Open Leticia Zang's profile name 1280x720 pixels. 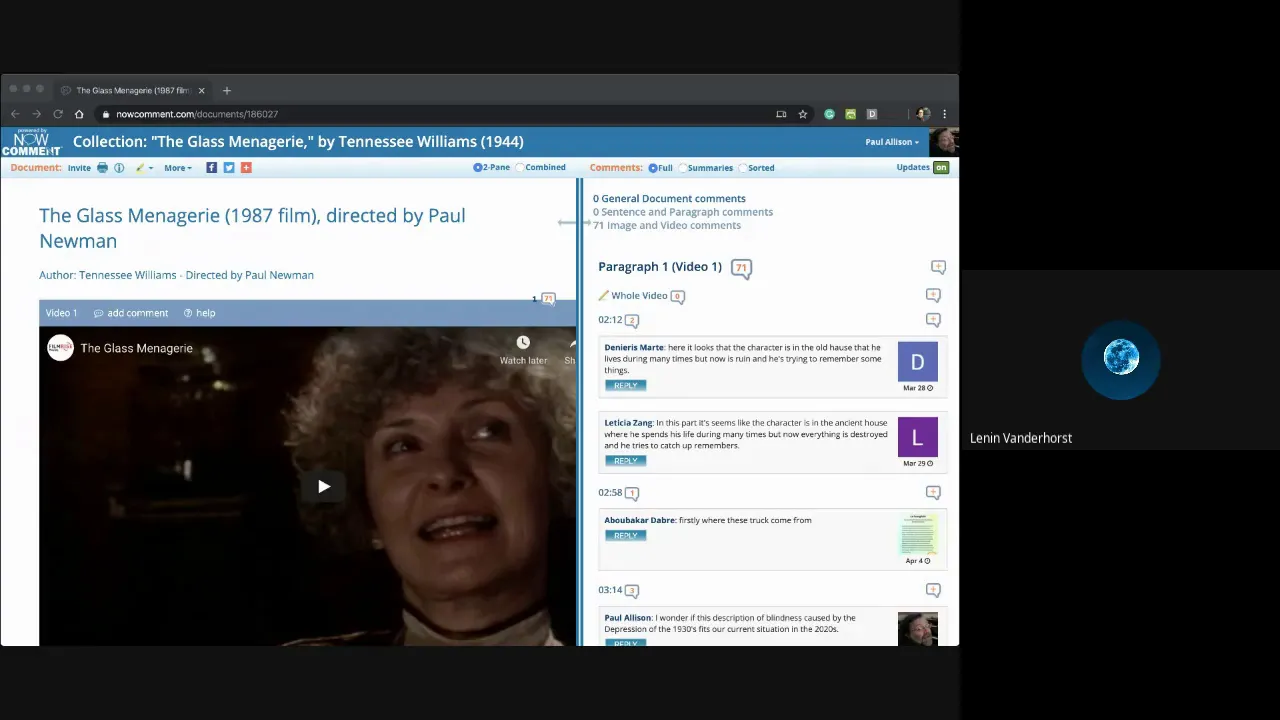(628, 423)
